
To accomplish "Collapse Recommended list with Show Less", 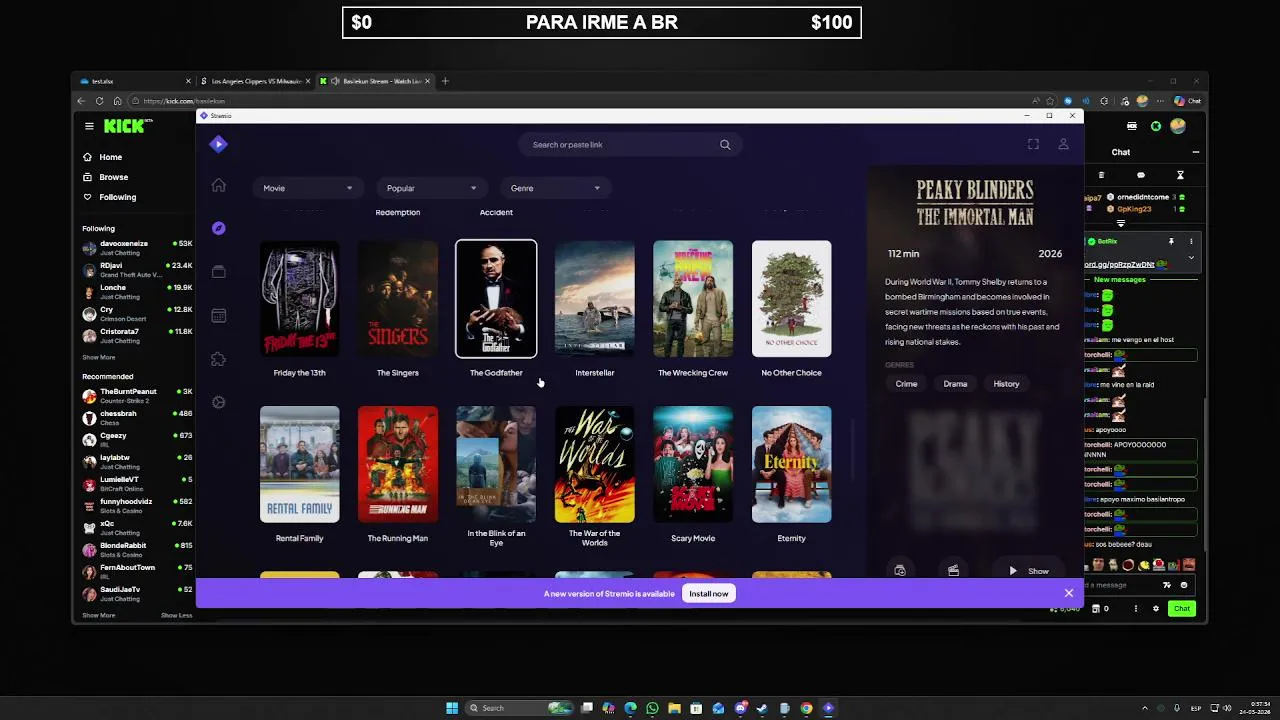I will [x=176, y=615].
